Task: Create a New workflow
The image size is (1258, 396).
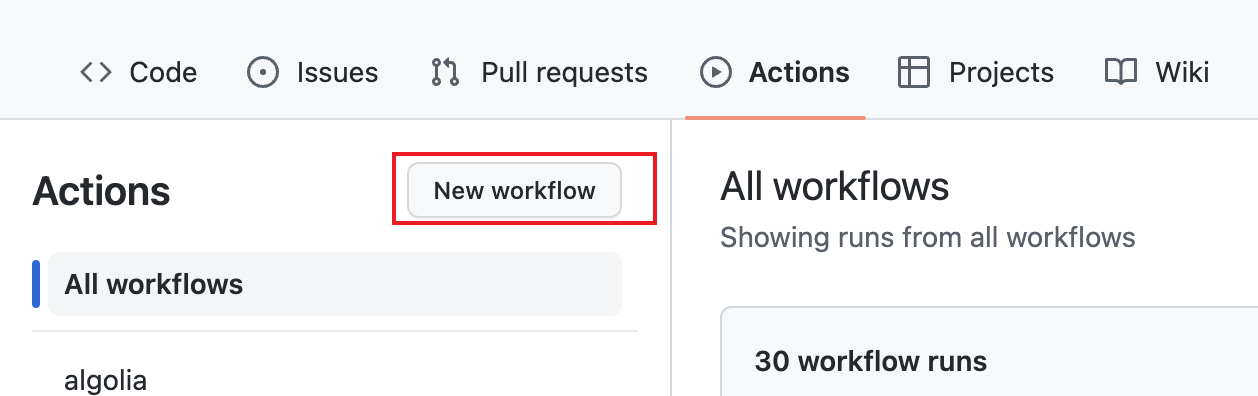Action: point(514,190)
